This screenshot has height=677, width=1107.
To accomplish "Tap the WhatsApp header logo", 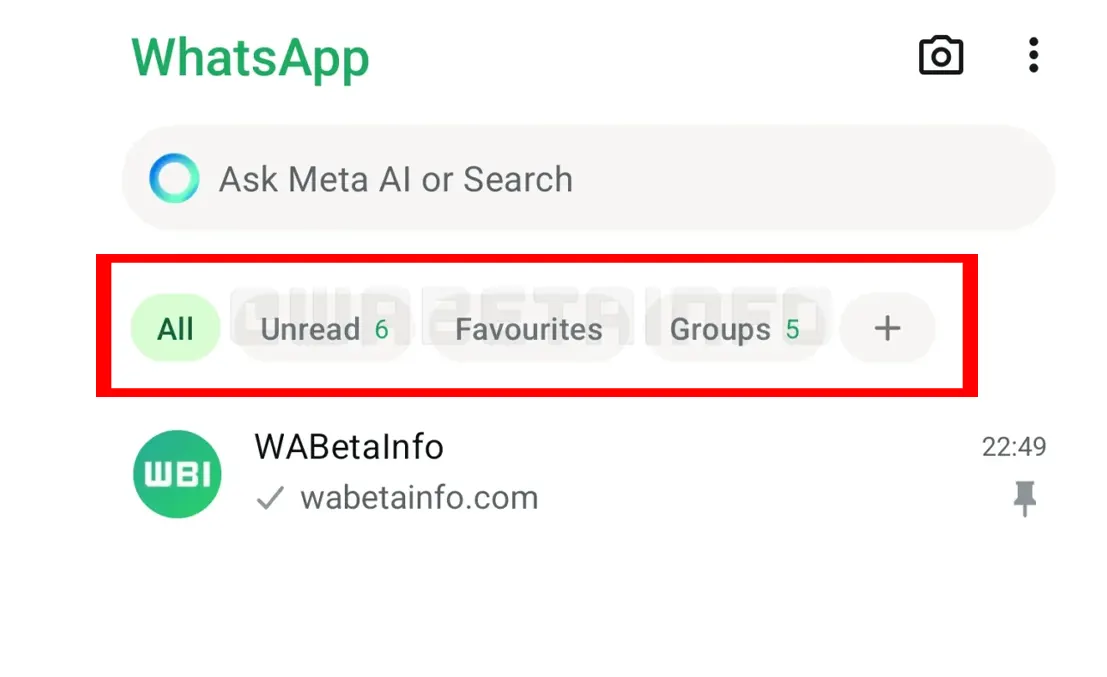I will 249,59.
